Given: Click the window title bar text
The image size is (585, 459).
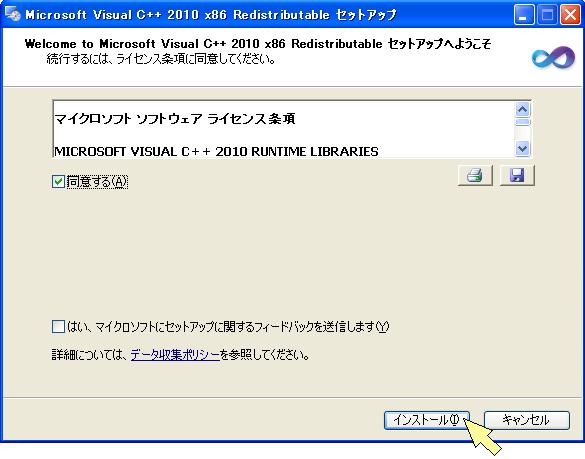Looking at the screenshot, I should [211, 15].
